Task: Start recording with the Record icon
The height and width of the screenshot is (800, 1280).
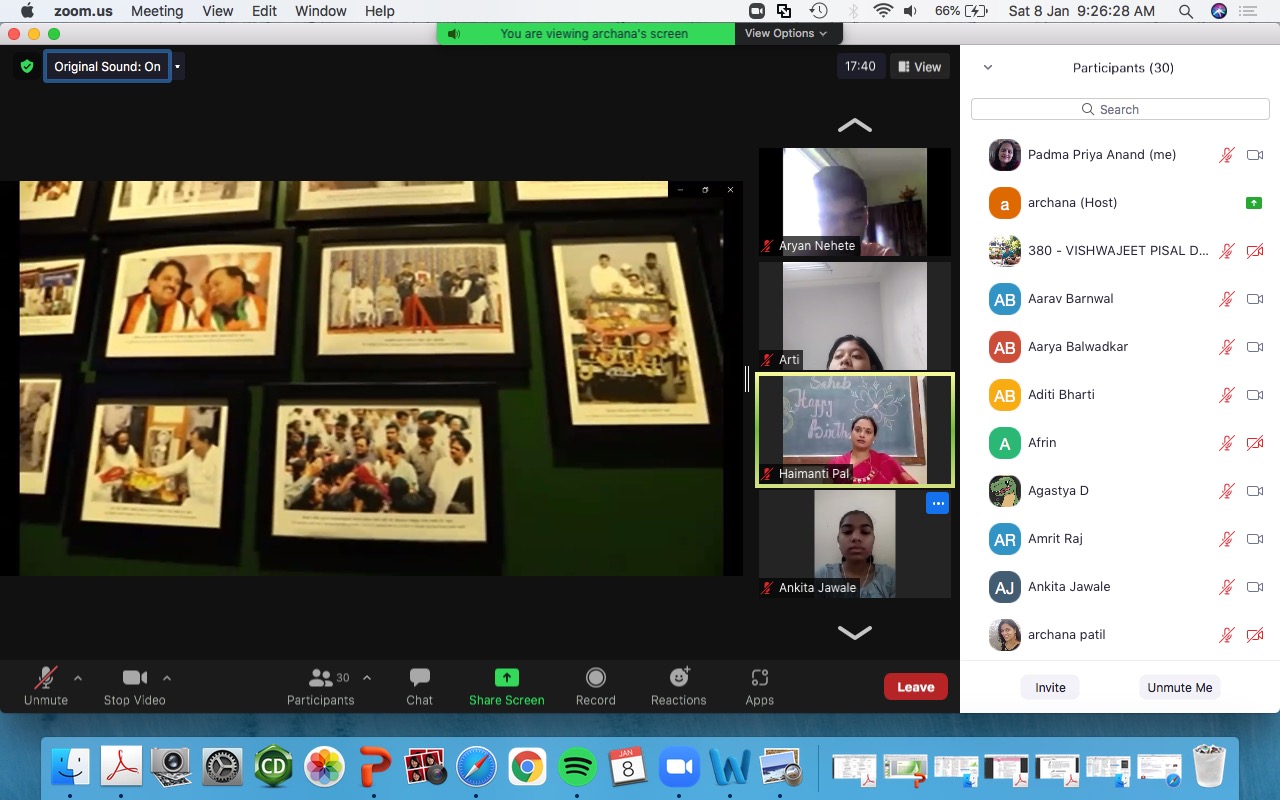Action: point(595,679)
